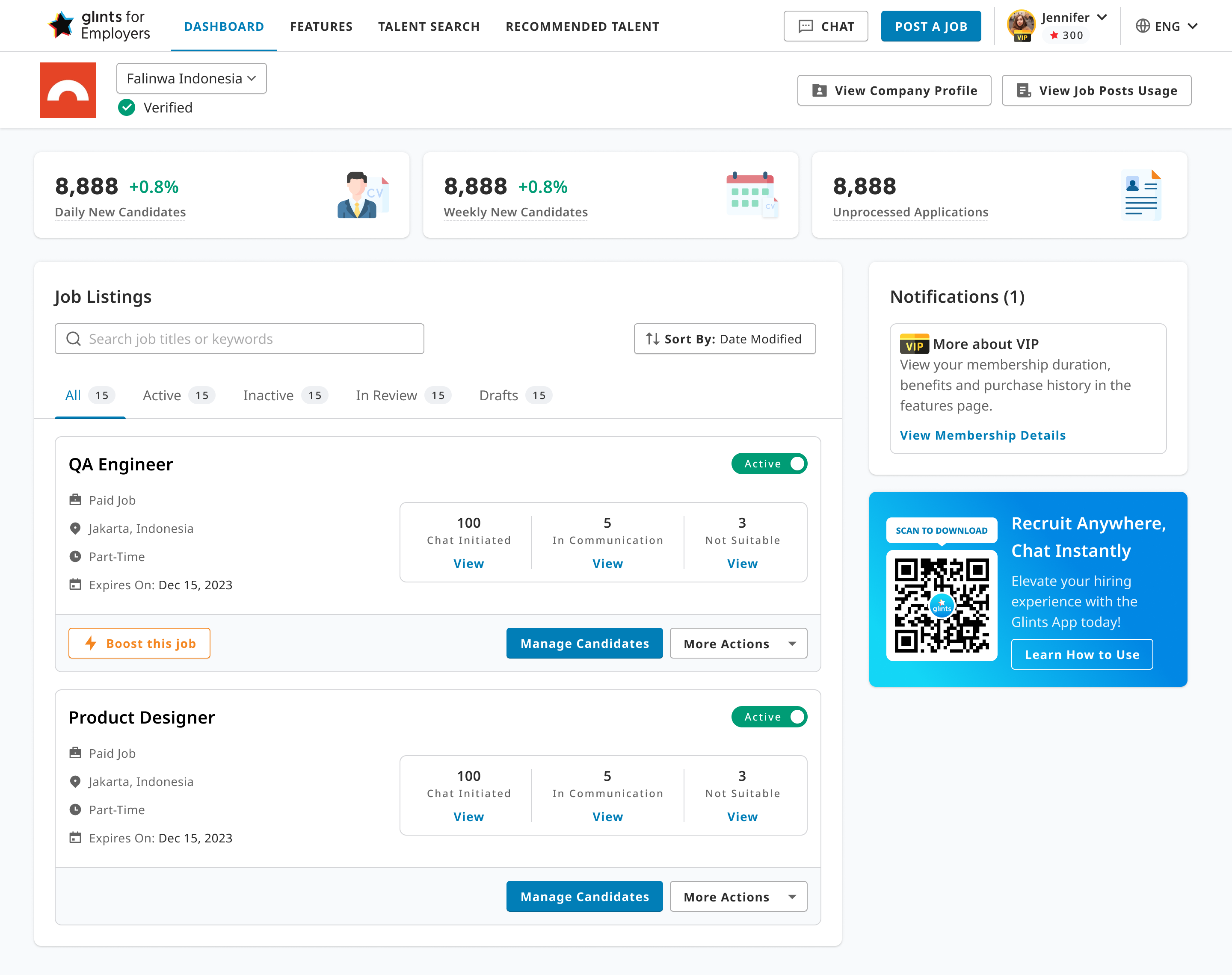
Task: Open View Membership Details link
Action: [x=983, y=436]
